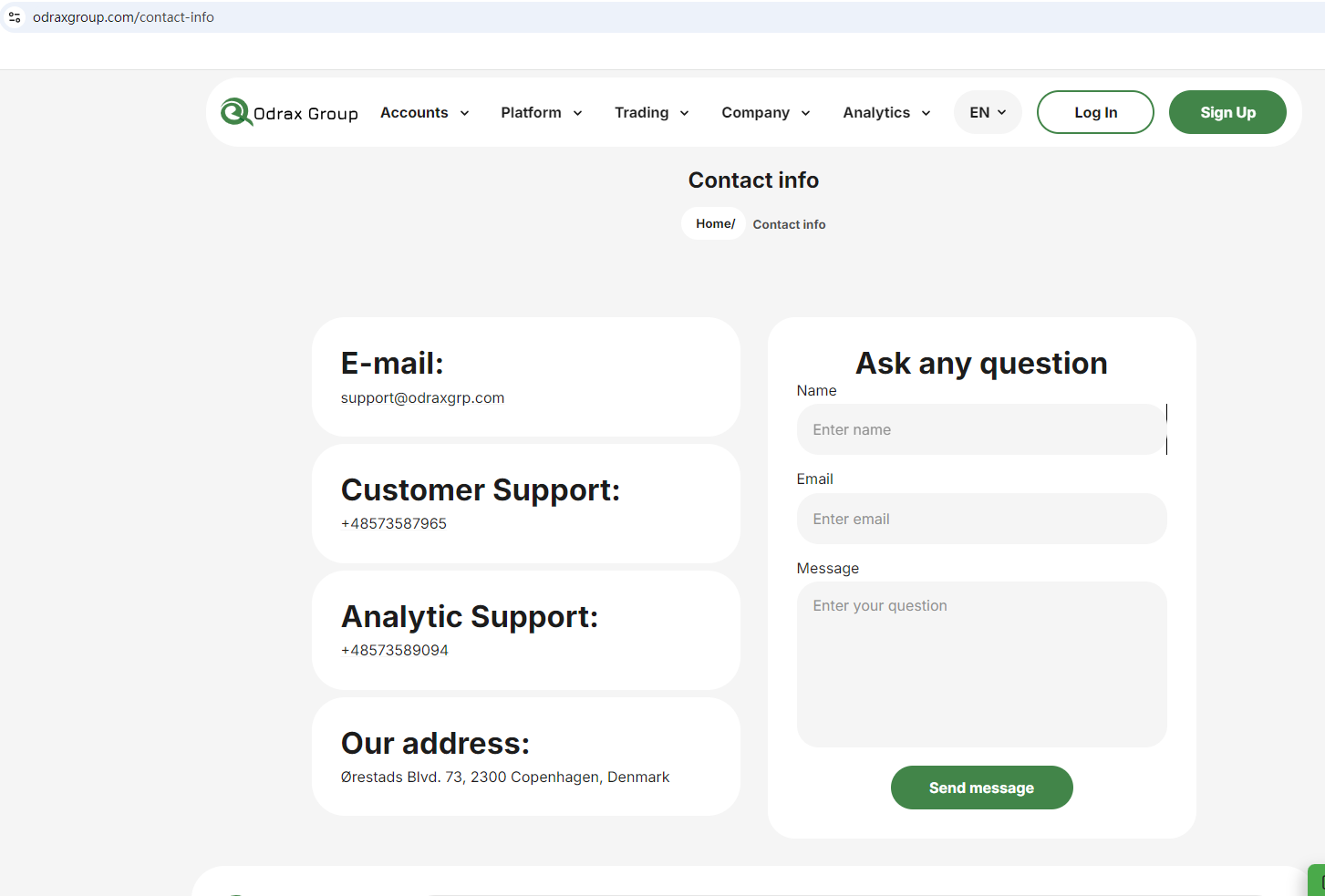Focus the Enter email input field
The height and width of the screenshot is (896, 1325).
pyautogui.click(x=980, y=520)
